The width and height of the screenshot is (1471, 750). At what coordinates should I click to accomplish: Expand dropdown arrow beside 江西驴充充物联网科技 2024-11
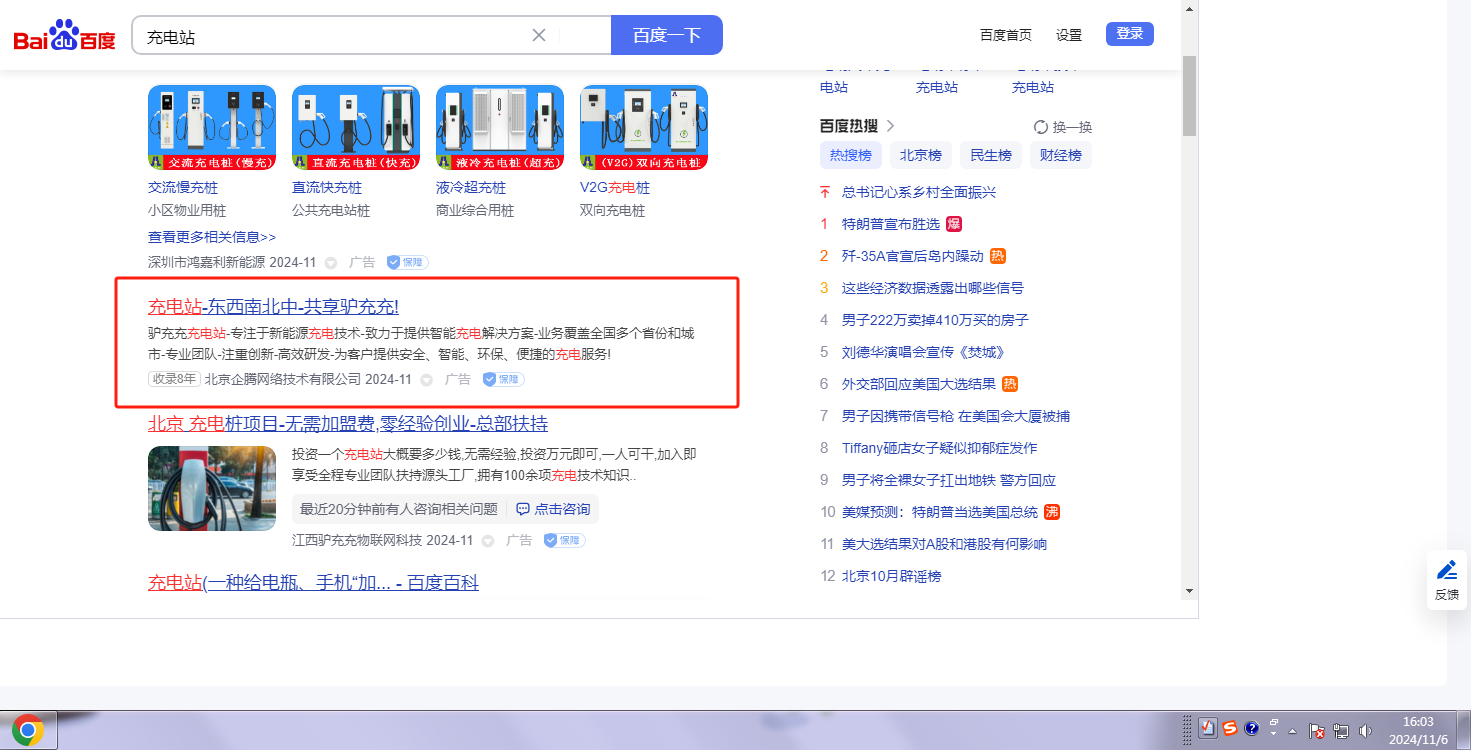tap(488, 541)
